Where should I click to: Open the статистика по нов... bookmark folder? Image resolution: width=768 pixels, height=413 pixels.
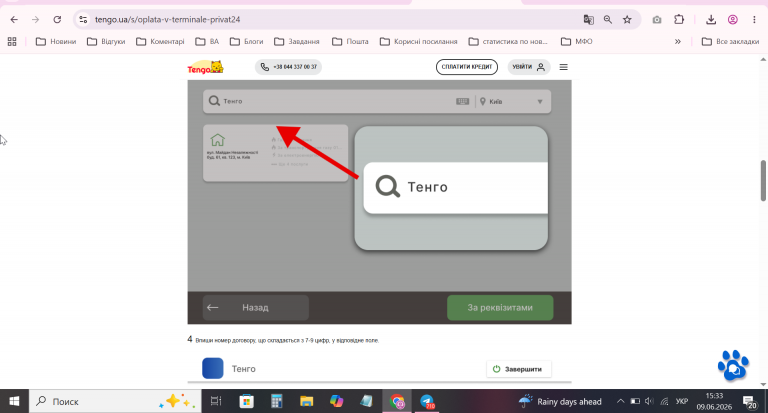click(x=508, y=42)
